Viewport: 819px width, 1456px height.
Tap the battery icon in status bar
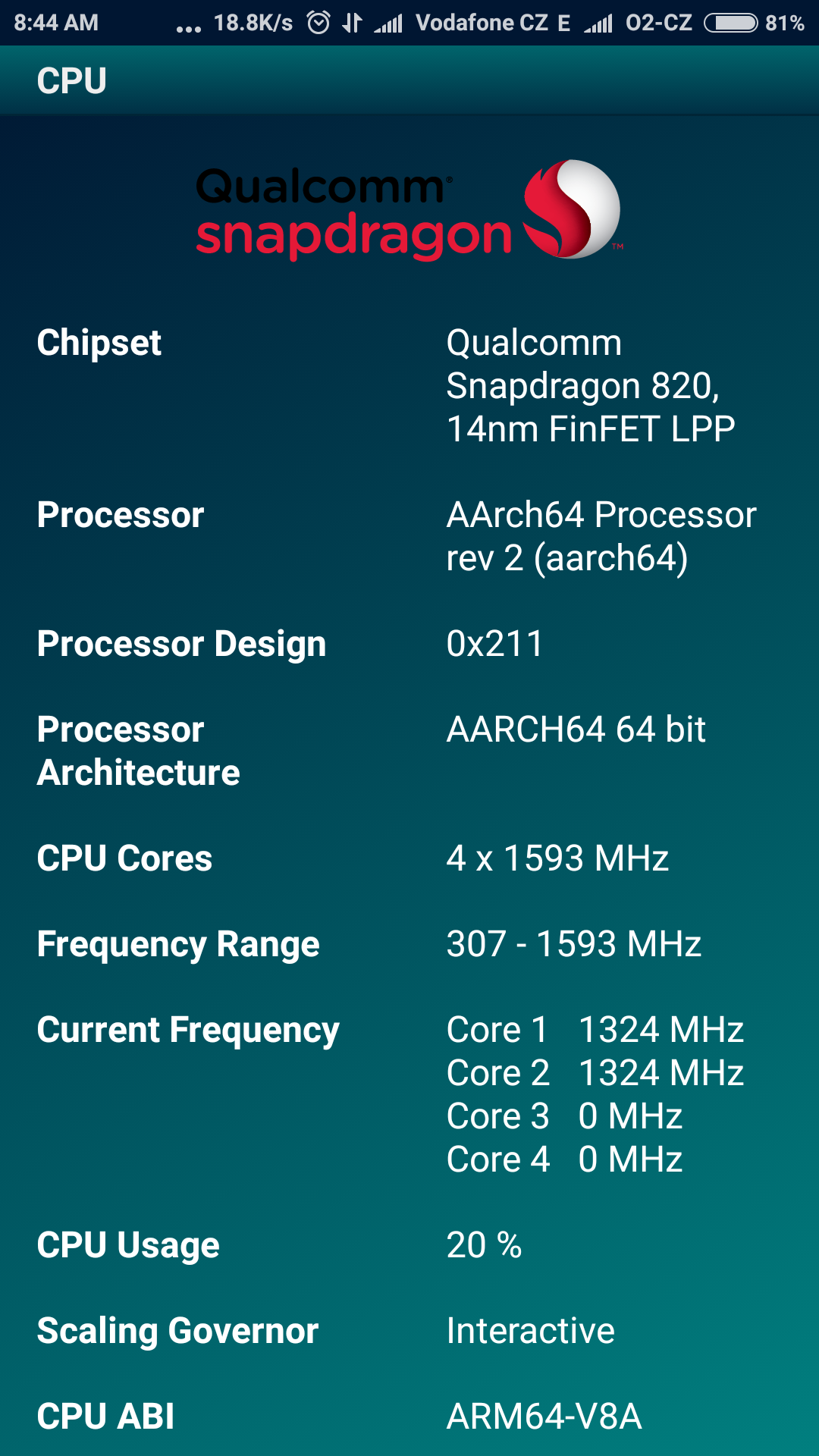tap(730, 23)
